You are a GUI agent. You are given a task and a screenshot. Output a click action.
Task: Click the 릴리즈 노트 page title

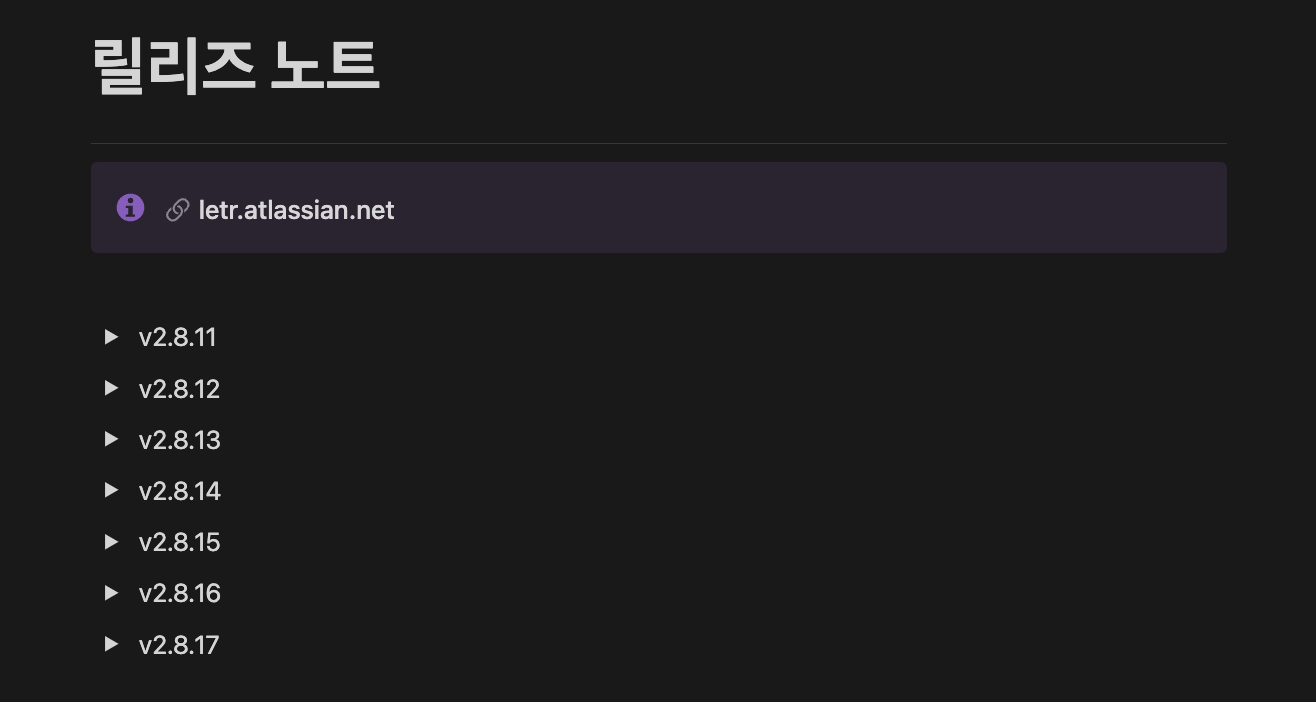[x=236, y=66]
